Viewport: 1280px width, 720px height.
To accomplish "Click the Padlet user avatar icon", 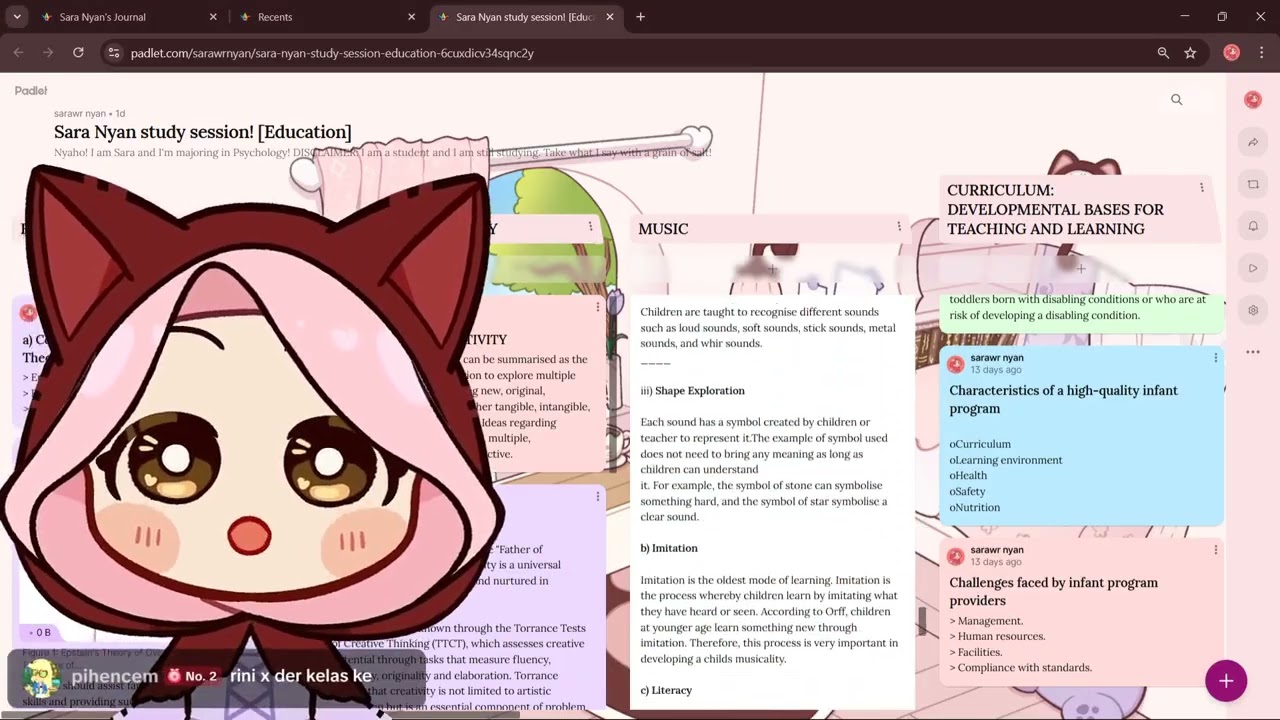I will (x=1253, y=99).
